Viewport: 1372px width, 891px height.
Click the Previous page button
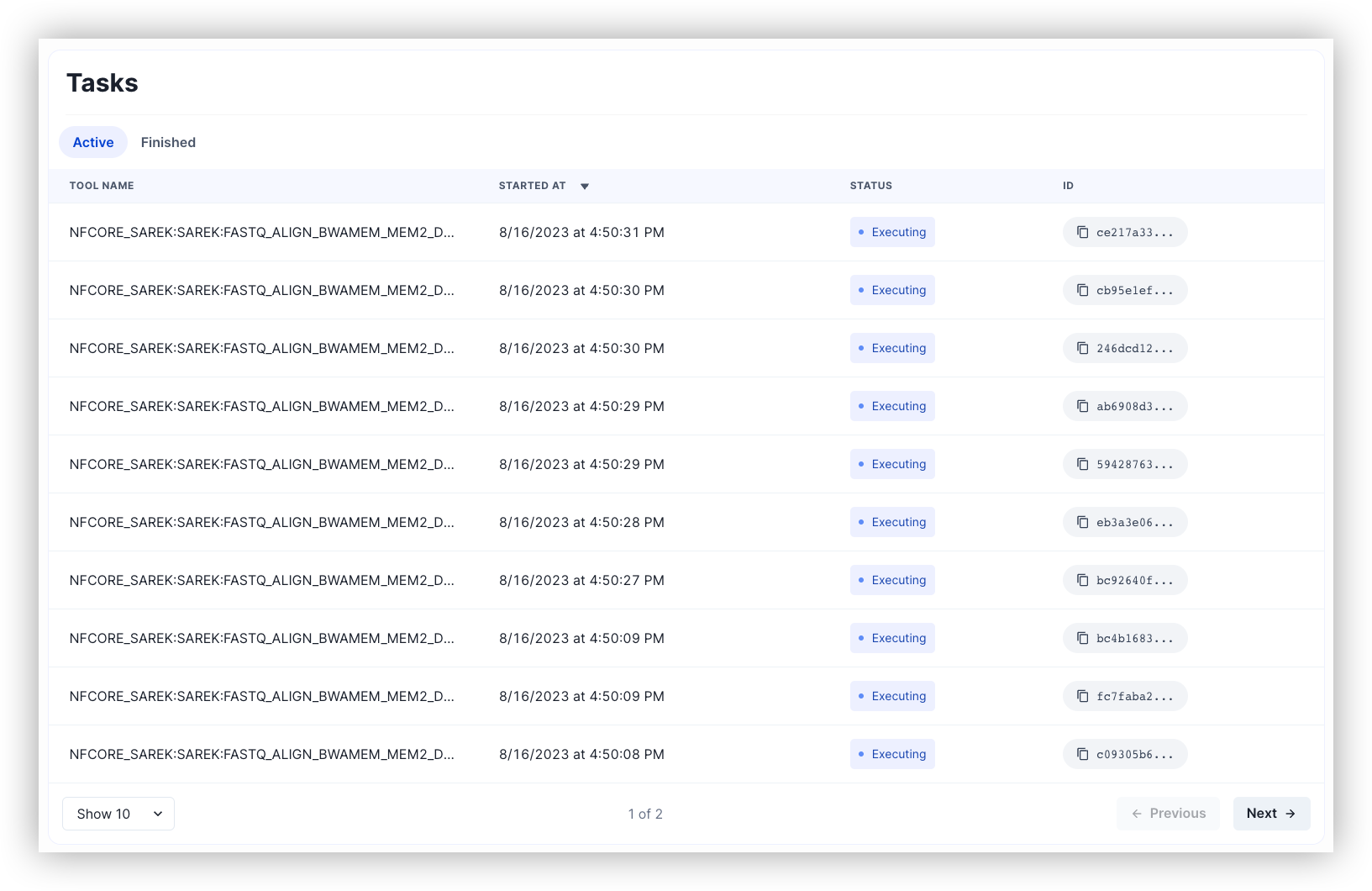coord(1168,814)
